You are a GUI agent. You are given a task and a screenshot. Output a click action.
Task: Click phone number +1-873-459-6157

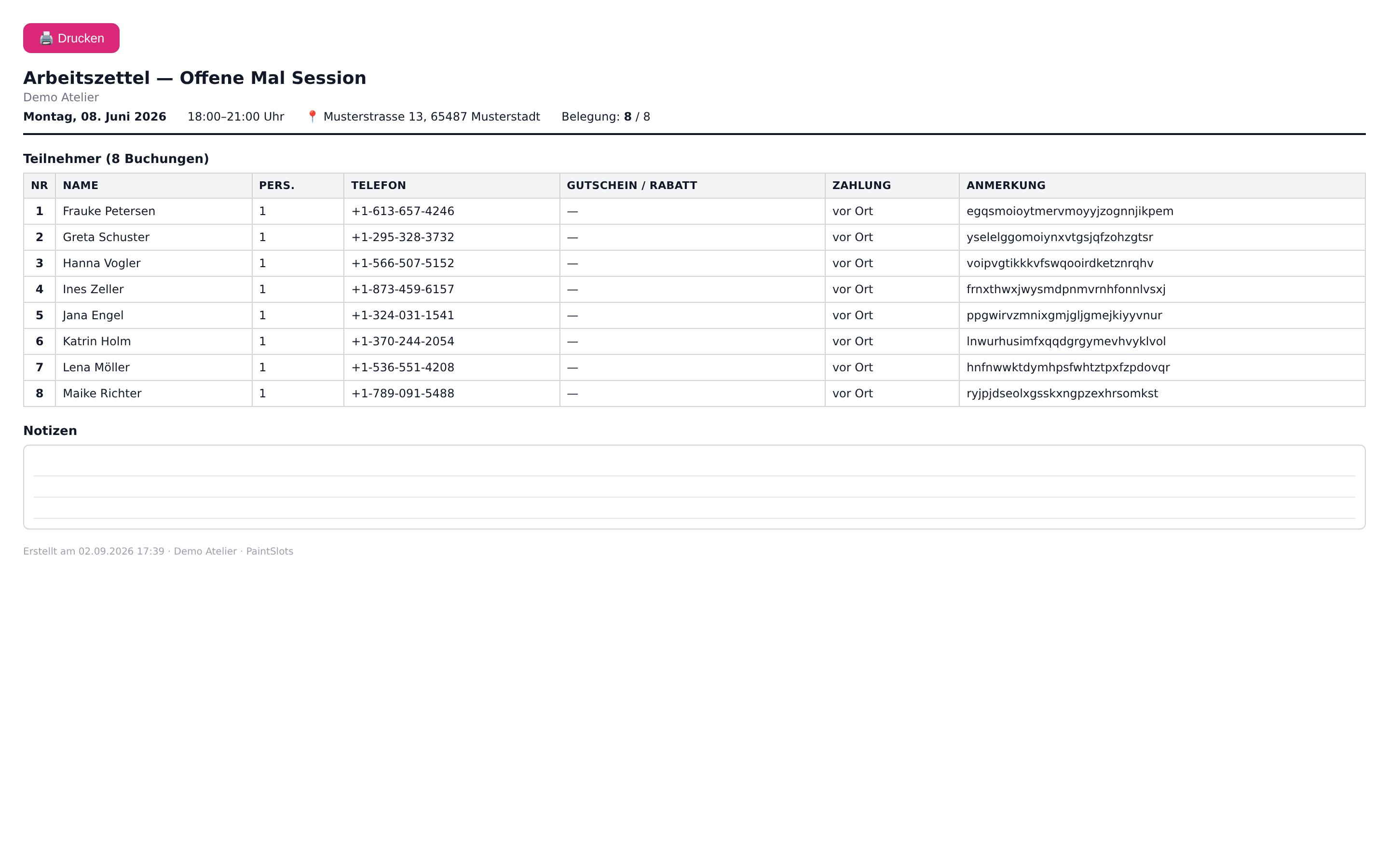tap(402, 289)
